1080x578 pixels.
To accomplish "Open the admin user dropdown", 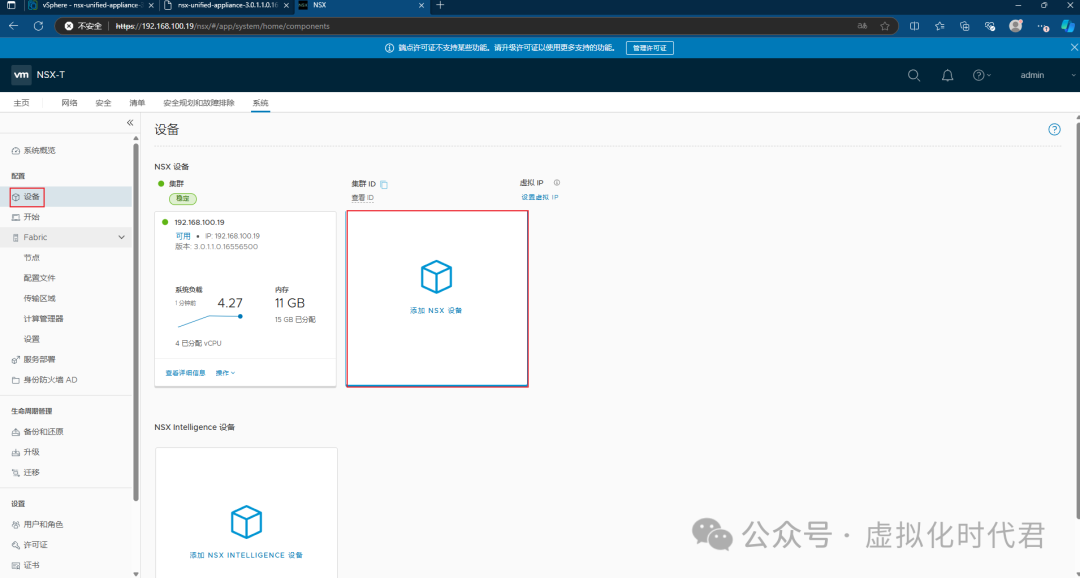I will click(1046, 75).
